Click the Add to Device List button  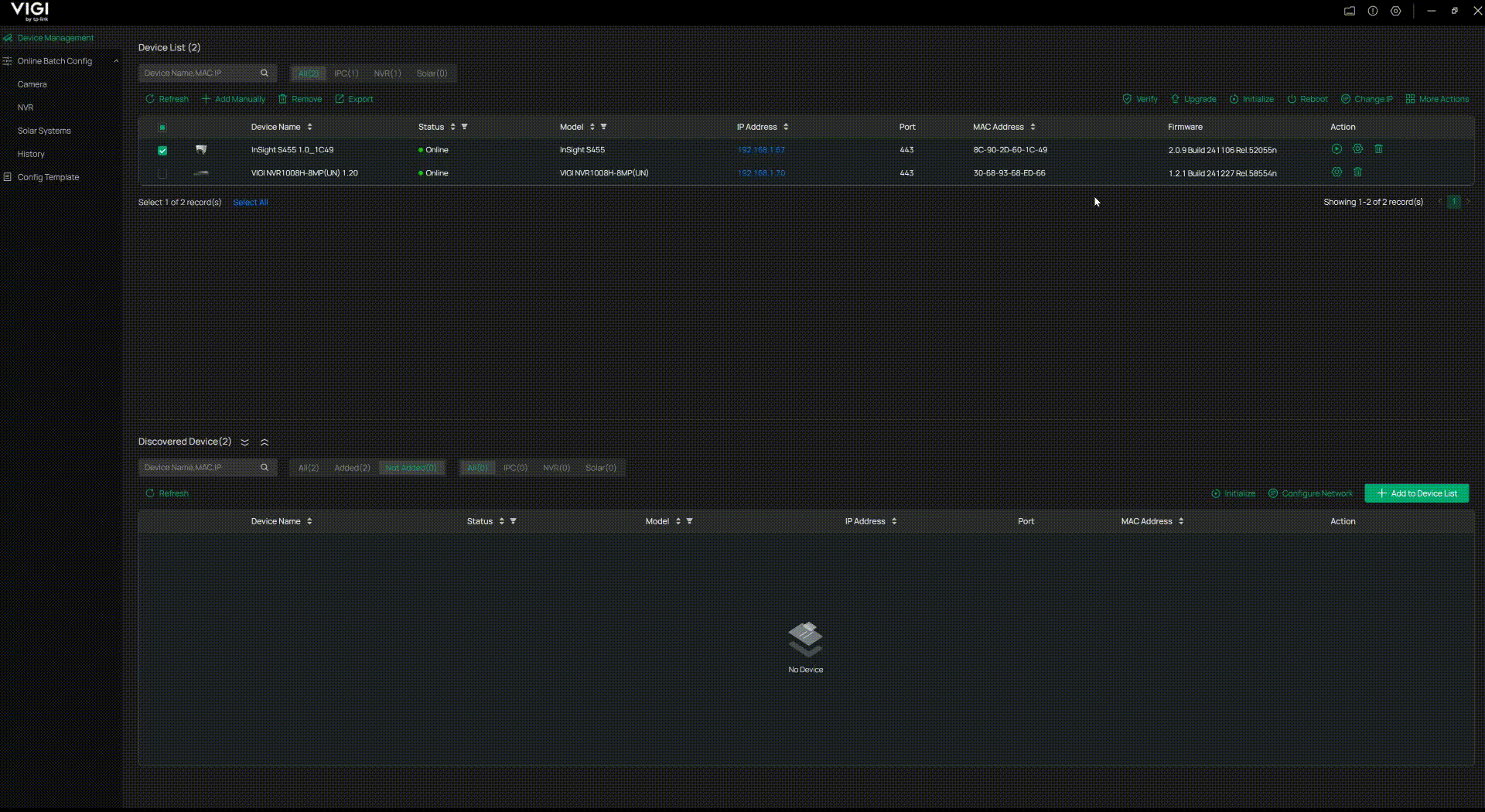[1417, 493]
